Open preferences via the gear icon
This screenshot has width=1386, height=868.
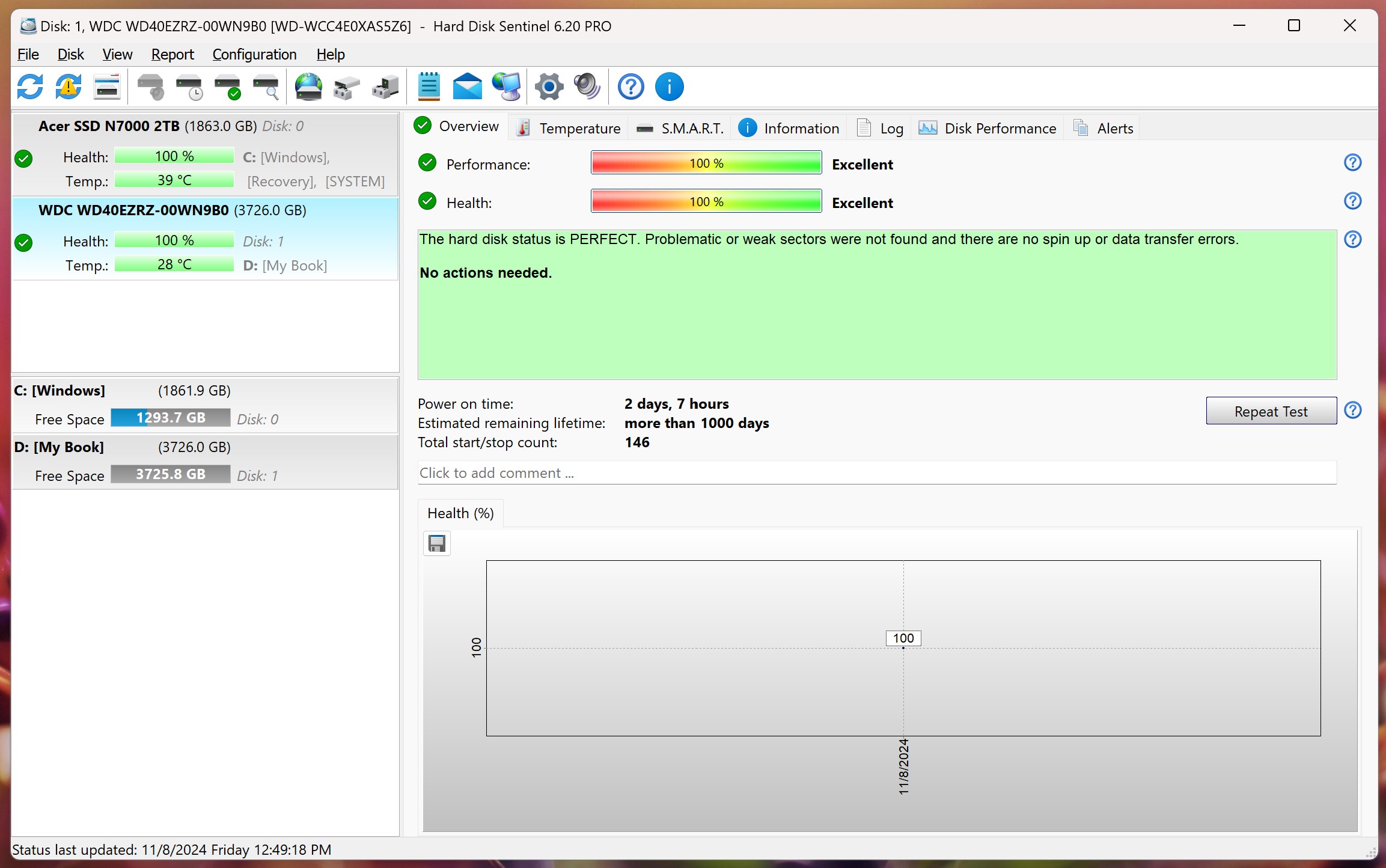click(549, 87)
